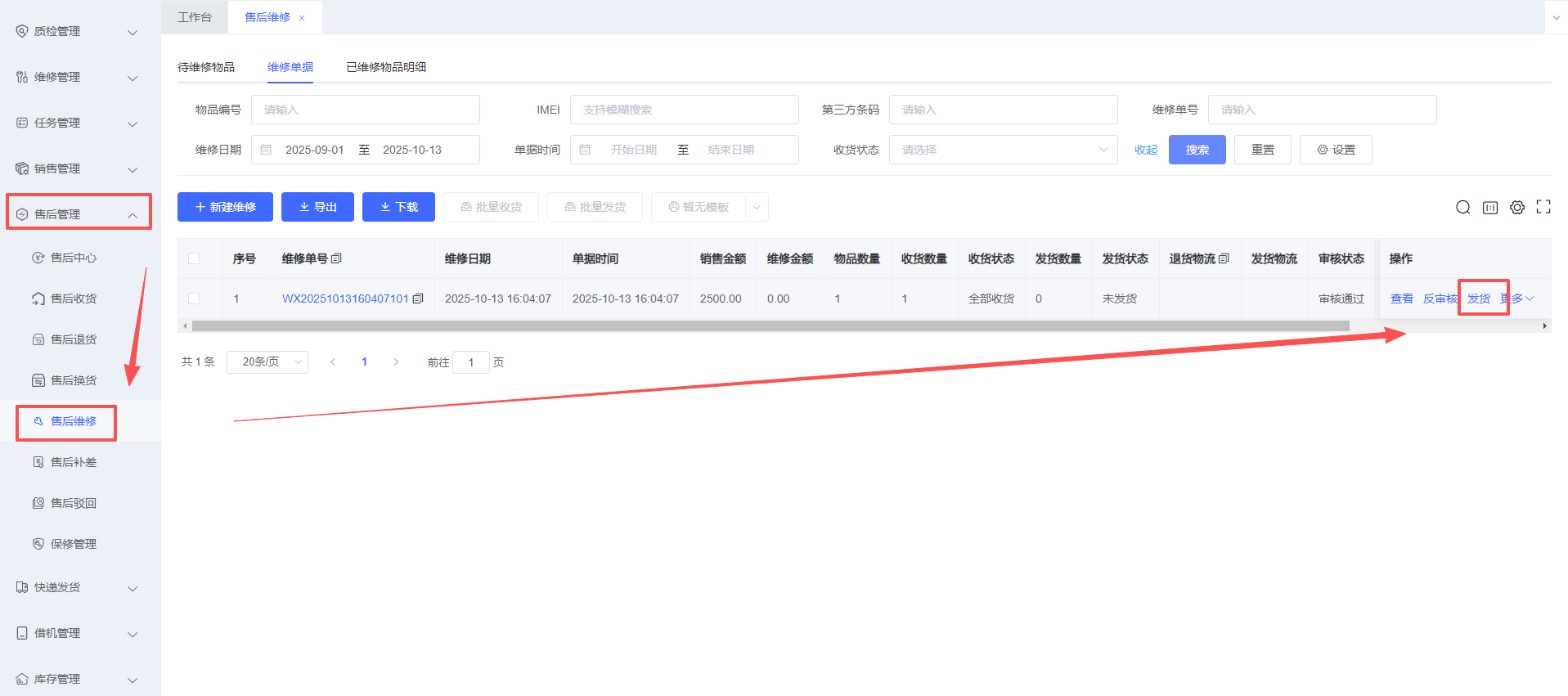The width and height of the screenshot is (1568, 696).
Task: Open column settings gear icon above table
Action: pos(1516,208)
